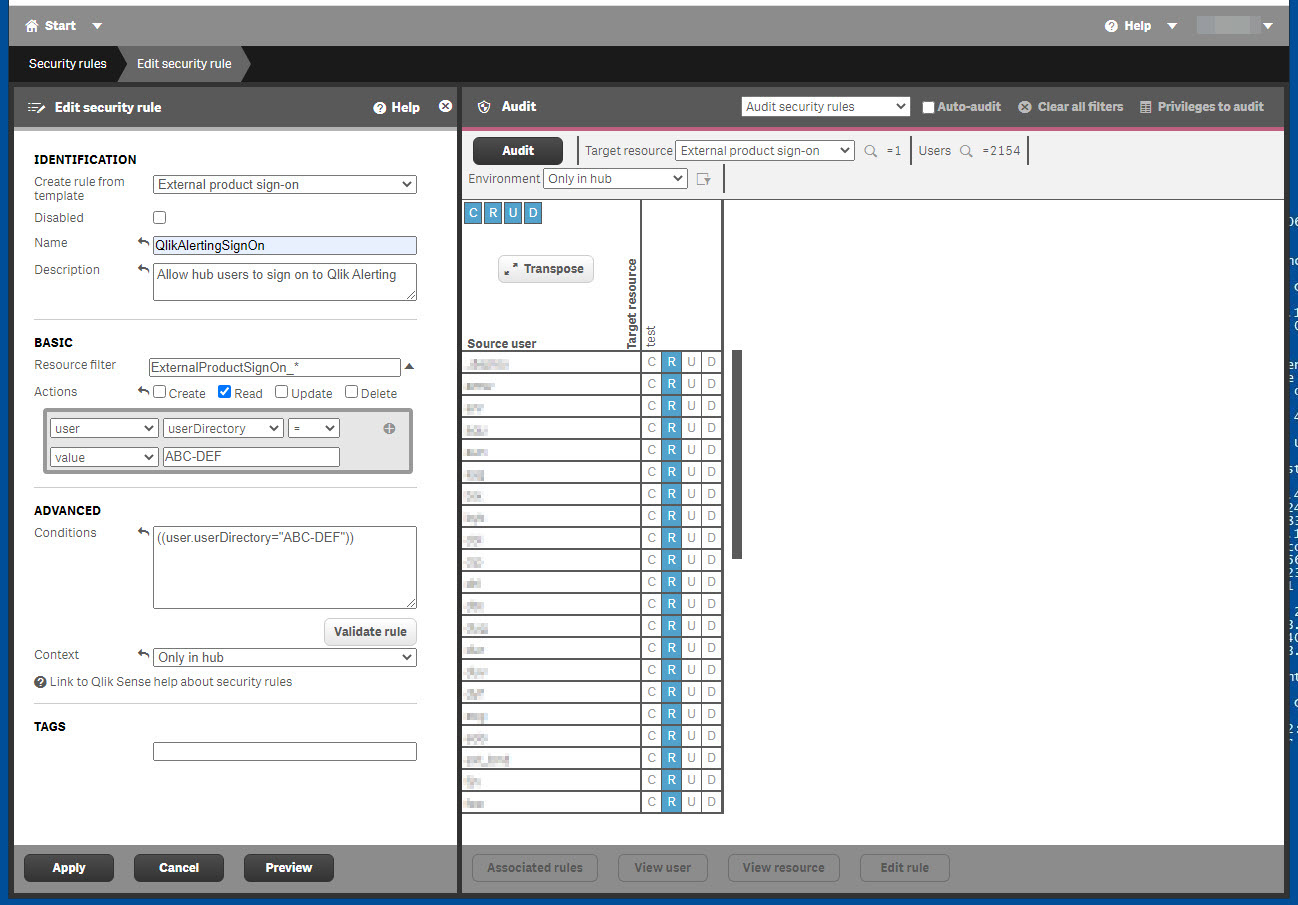Open the Environment dropdown

[615, 178]
